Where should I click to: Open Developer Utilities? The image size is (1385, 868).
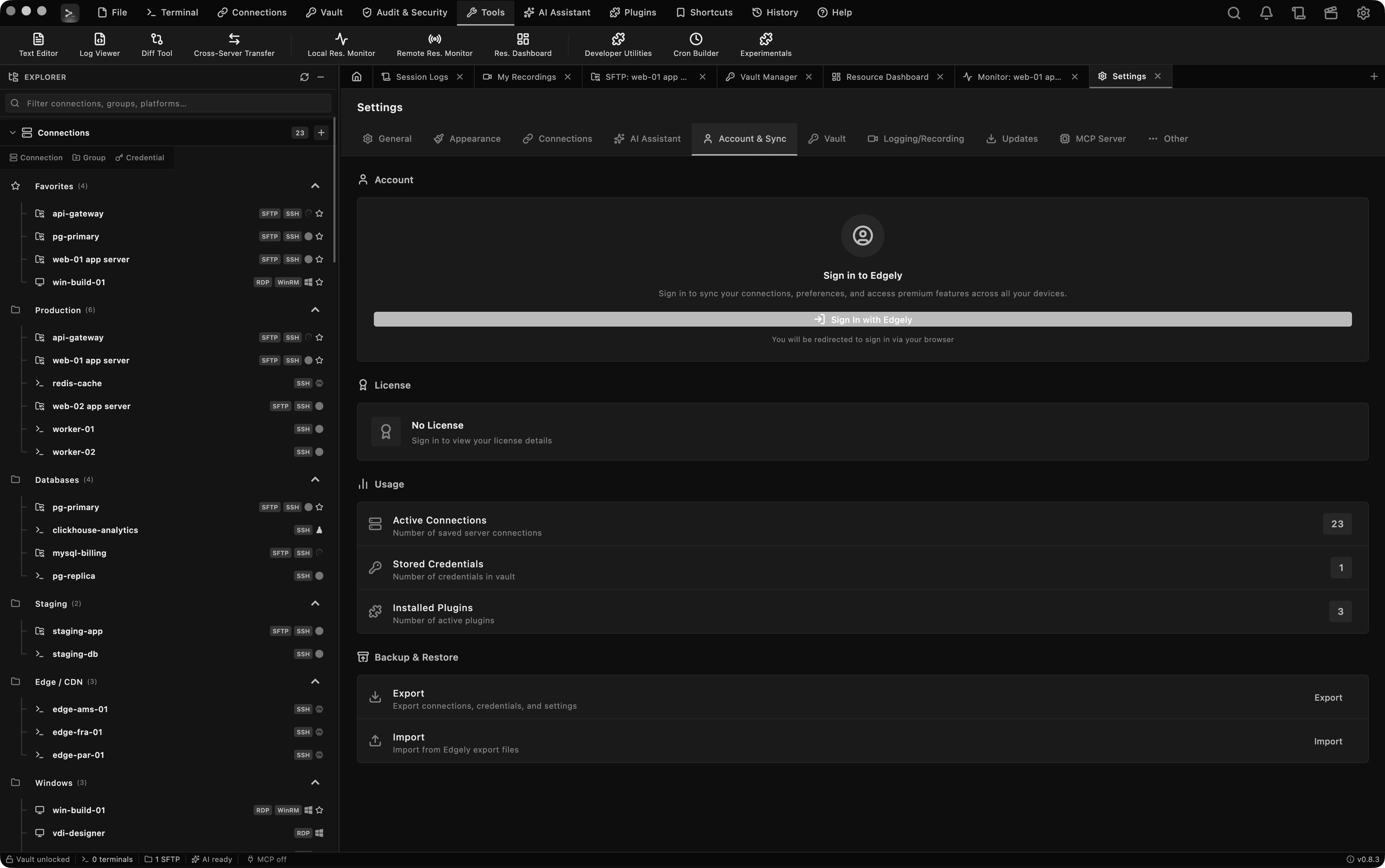618,45
